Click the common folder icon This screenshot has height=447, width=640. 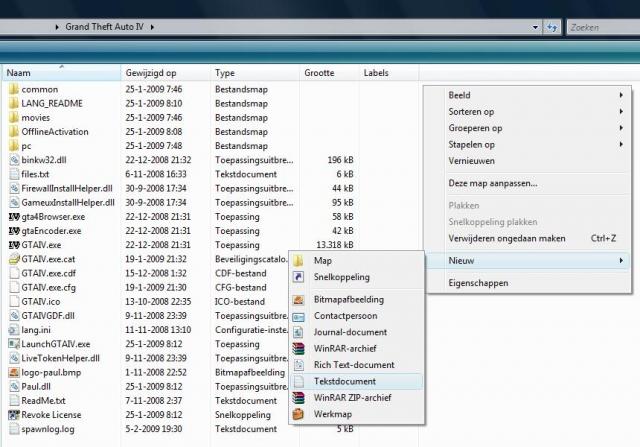14,89
